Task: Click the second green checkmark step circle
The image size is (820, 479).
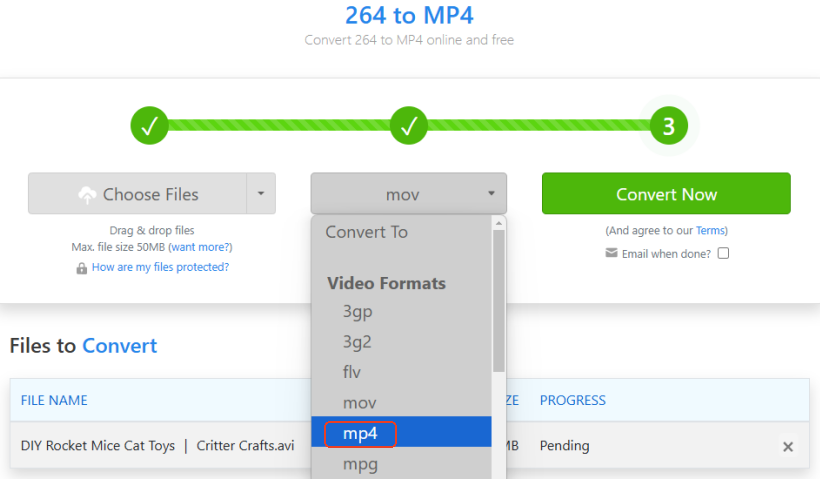Action: tap(409, 126)
